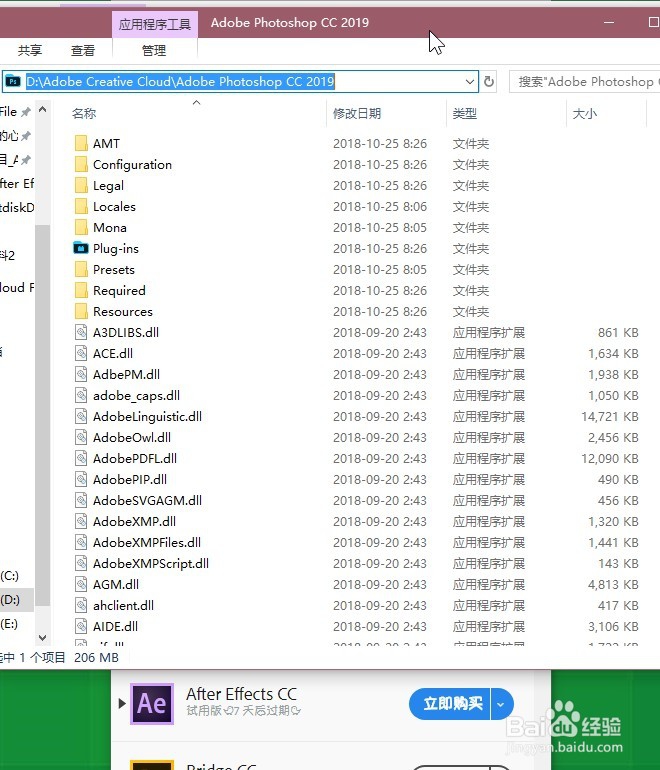Click the 2018-10-25 8:06 date of Locales
The width and height of the screenshot is (660, 770).
click(380, 206)
